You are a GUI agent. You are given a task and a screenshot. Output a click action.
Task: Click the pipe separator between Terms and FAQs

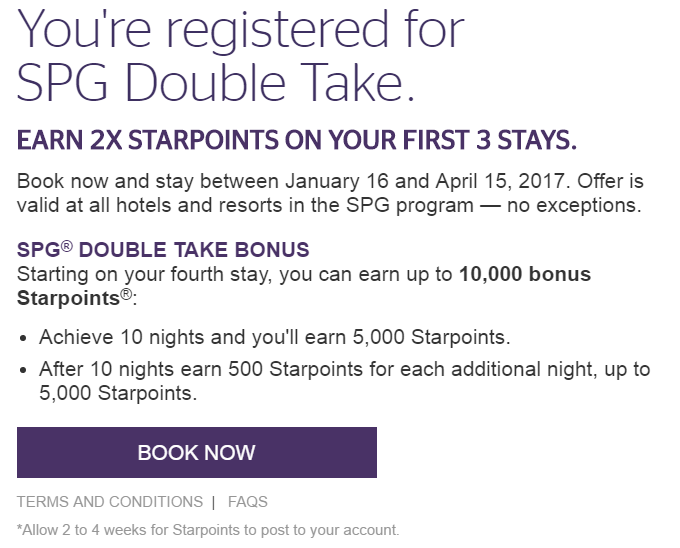pos(213,502)
